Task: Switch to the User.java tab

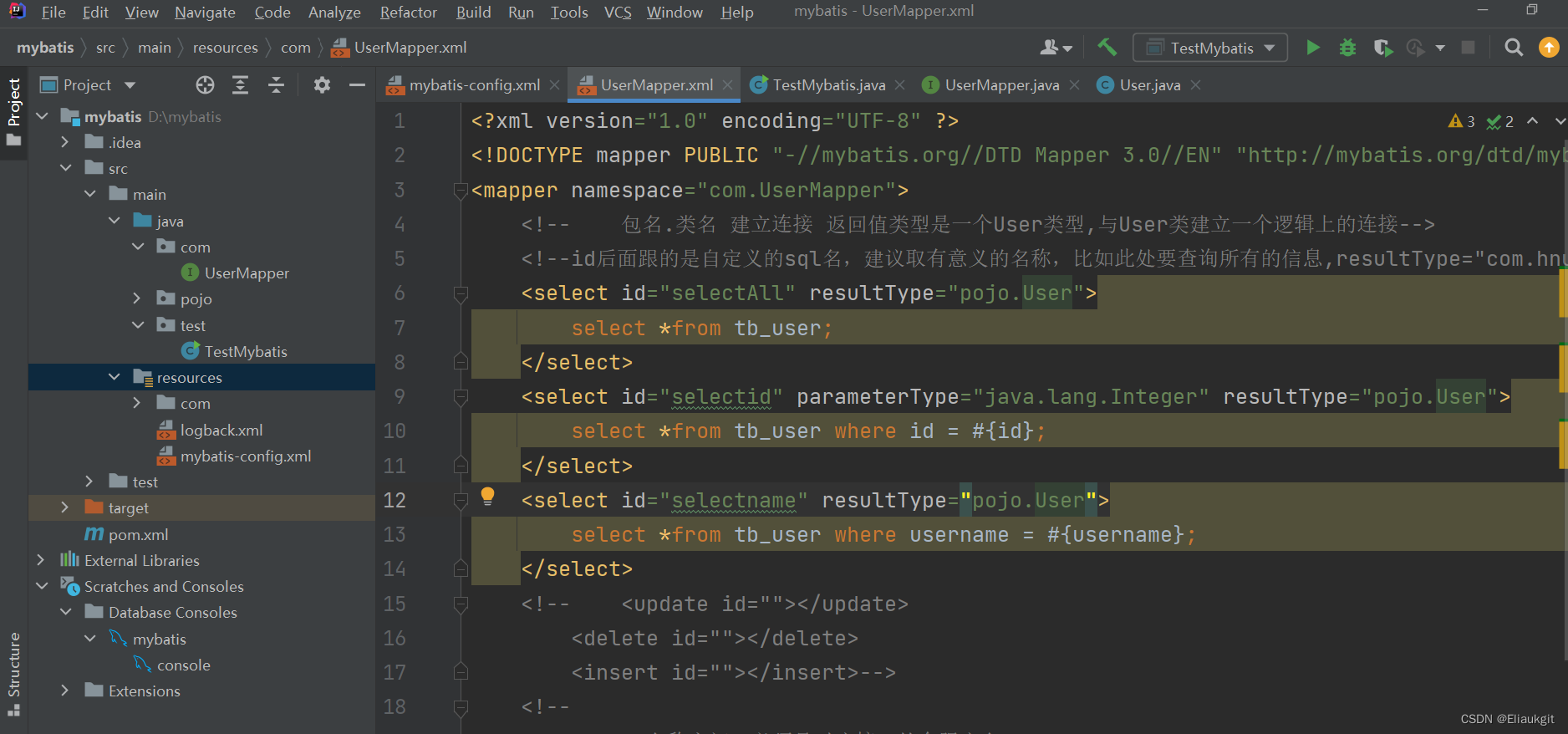Action: click(1150, 85)
